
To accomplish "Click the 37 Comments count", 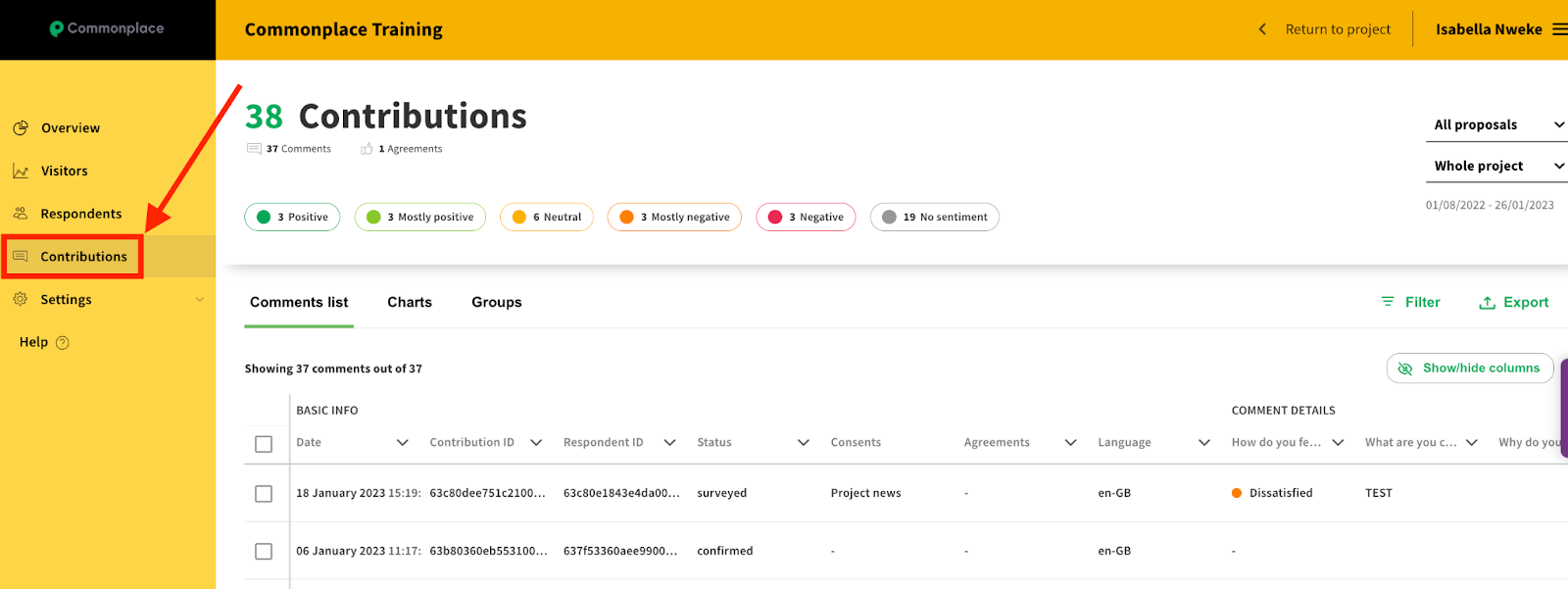I will coord(299,149).
